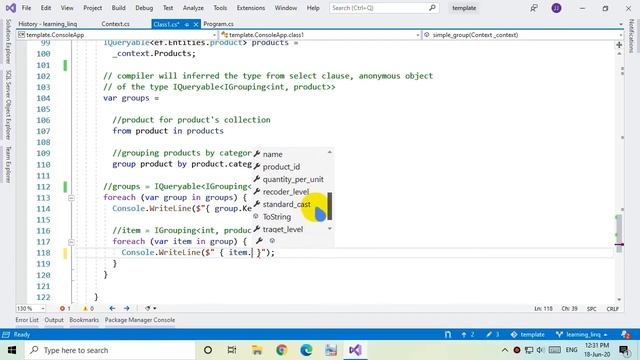This screenshot has width=640, height=360.
Task: Open the code cleanup dropdown icon
Action: click(150, 309)
